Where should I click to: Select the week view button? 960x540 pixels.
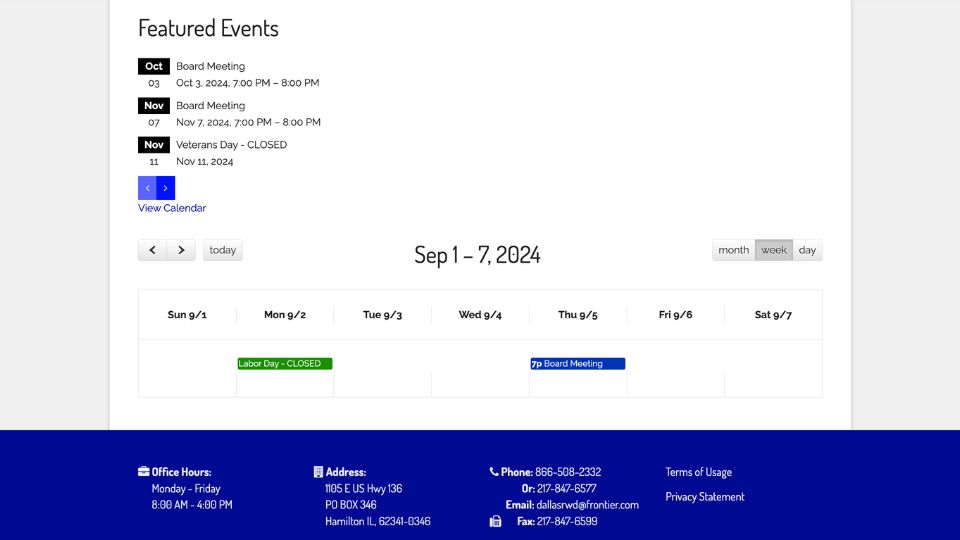tap(774, 250)
